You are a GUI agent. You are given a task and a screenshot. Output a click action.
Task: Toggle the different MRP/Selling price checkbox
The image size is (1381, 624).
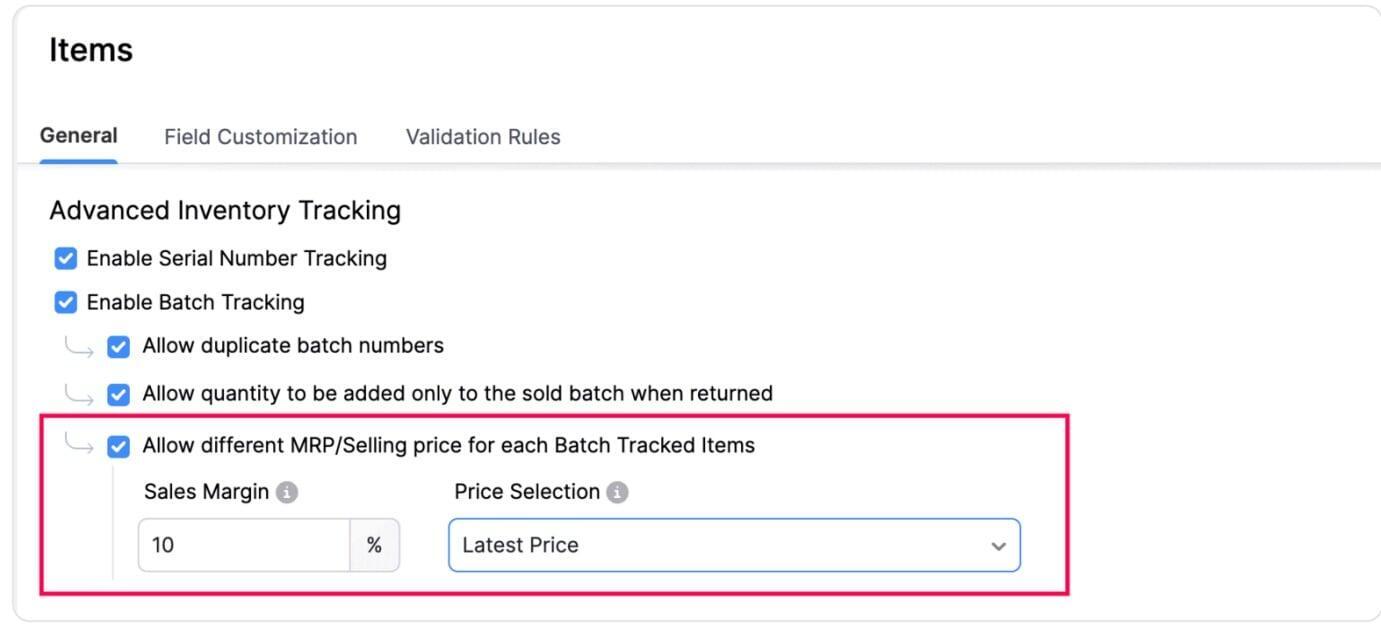point(119,446)
